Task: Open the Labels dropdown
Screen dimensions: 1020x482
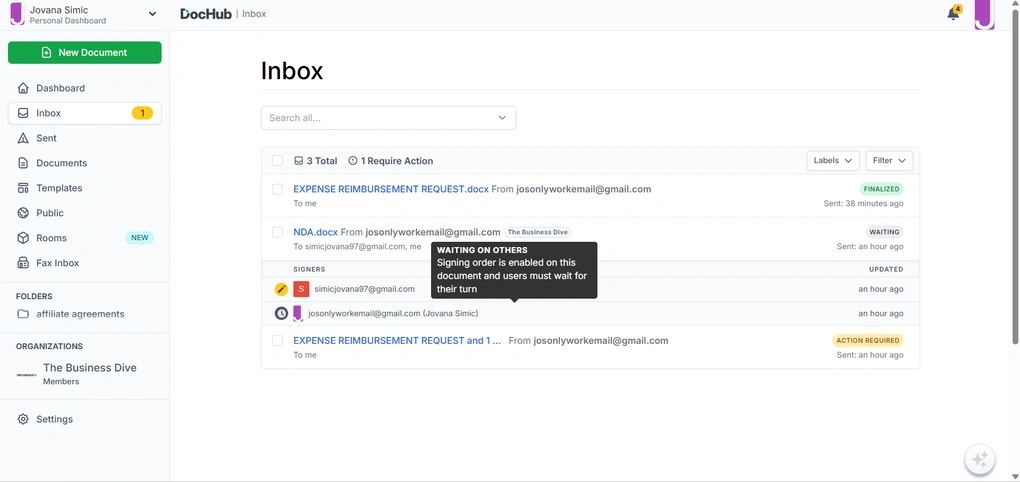Action: (x=833, y=161)
